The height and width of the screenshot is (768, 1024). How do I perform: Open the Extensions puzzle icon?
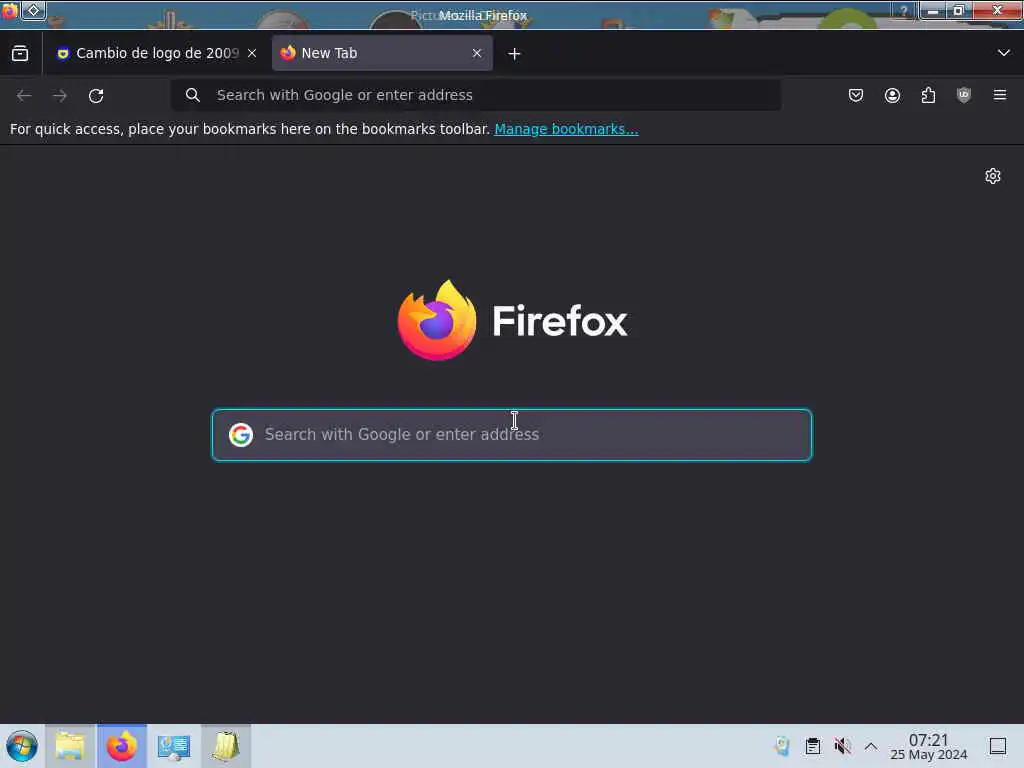click(928, 95)
